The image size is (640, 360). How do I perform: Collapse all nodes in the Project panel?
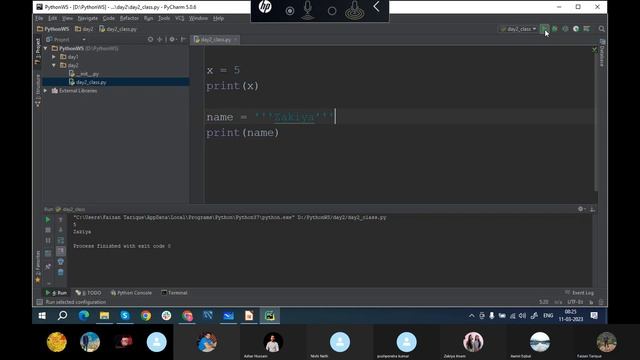160,40
